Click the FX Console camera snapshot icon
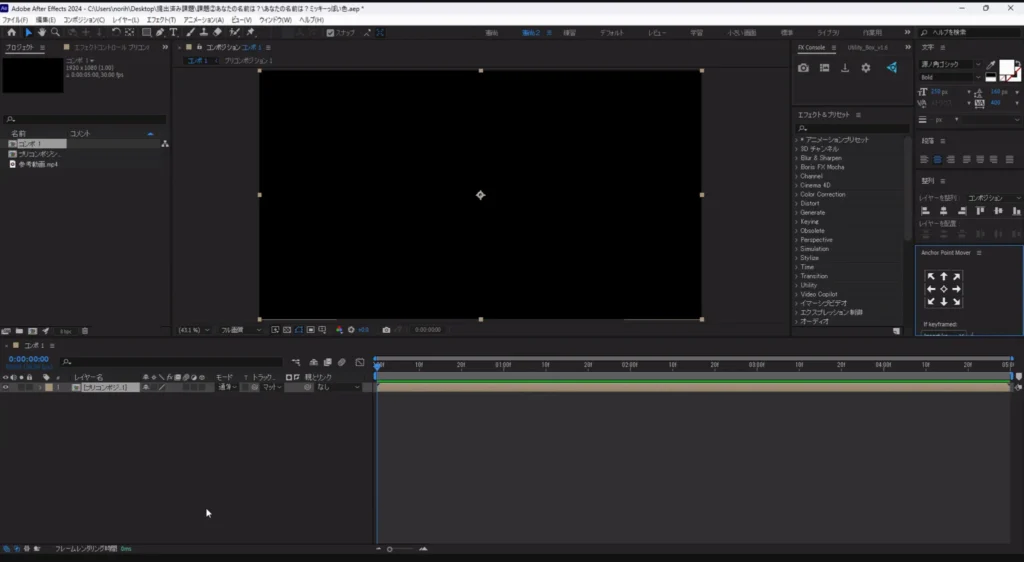The width and height of the screenshot is (1024, 562). click(x=803, y=68)
